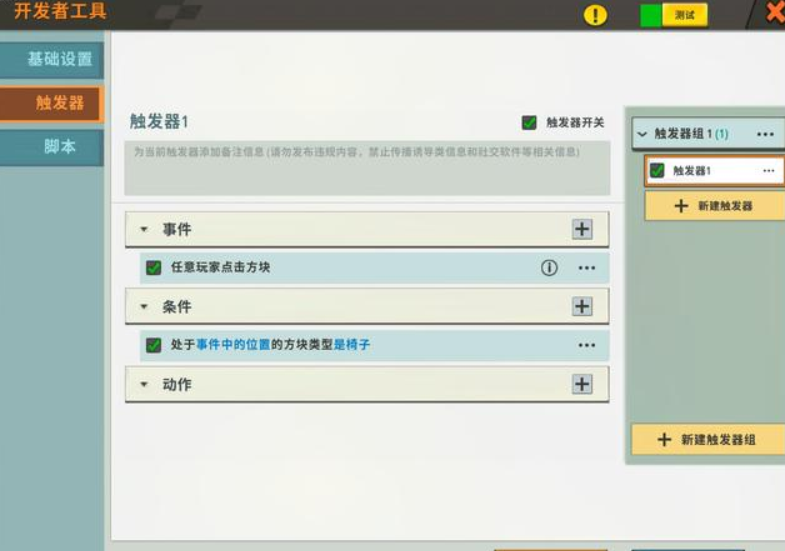Collapse the 触发器组1 group

tap(641, 133)
